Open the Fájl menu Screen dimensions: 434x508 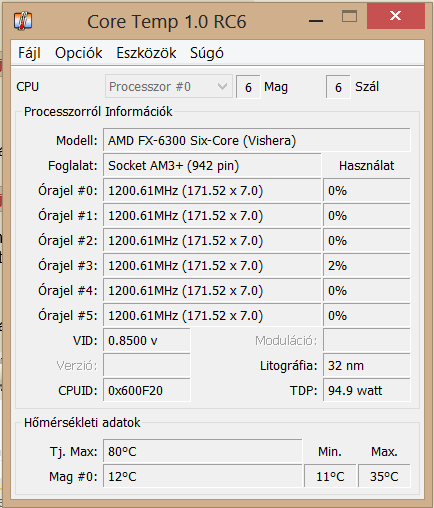[29, 53]
